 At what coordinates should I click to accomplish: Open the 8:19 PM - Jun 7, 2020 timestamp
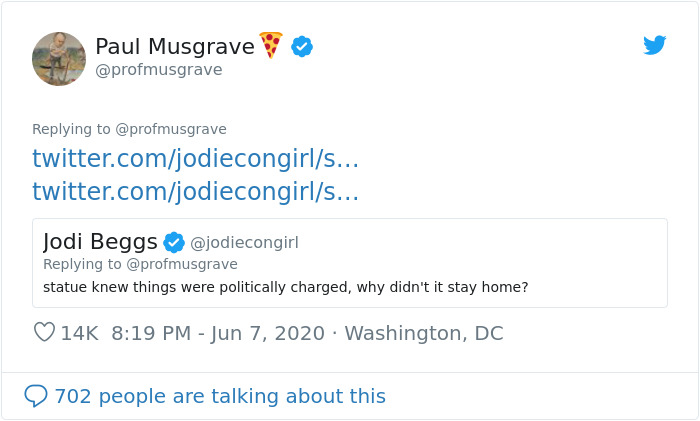[x=218, y=333]
